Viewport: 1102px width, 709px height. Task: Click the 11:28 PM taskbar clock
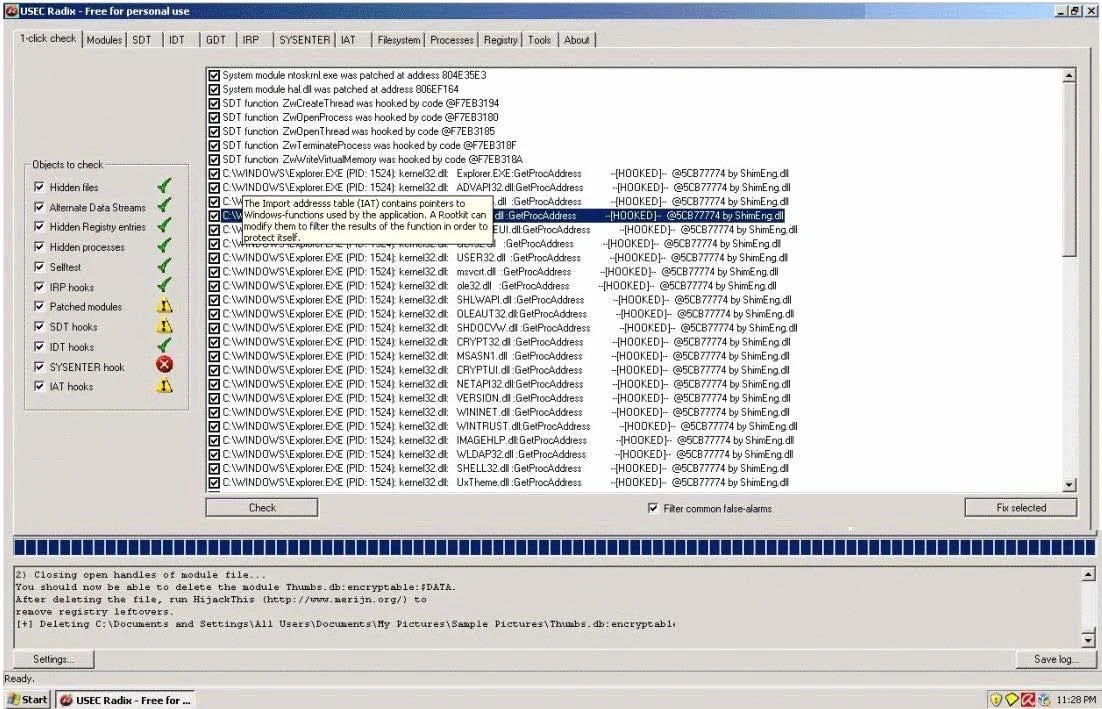1076,699
